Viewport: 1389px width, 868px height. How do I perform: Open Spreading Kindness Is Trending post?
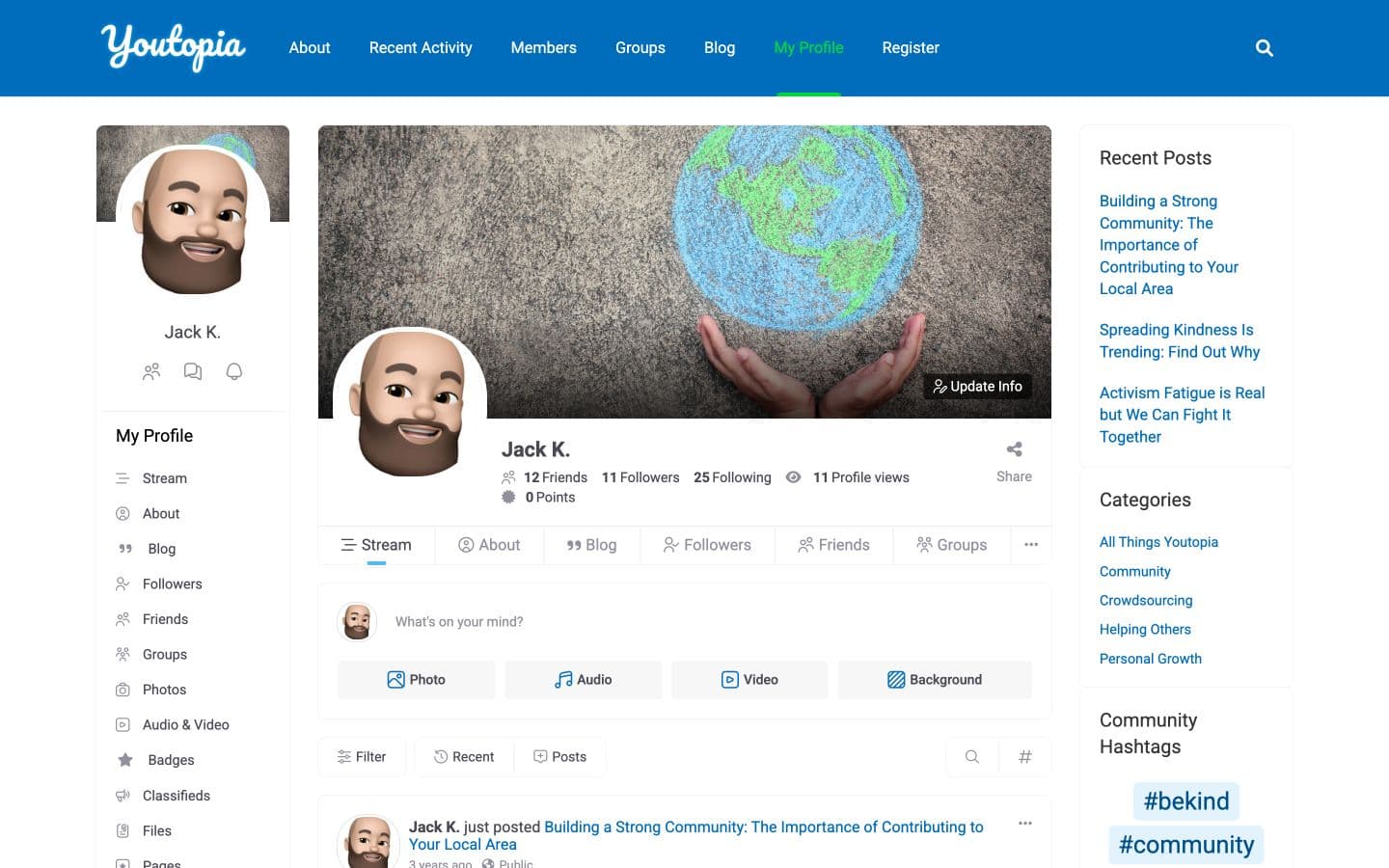[x=1180, y=340]
